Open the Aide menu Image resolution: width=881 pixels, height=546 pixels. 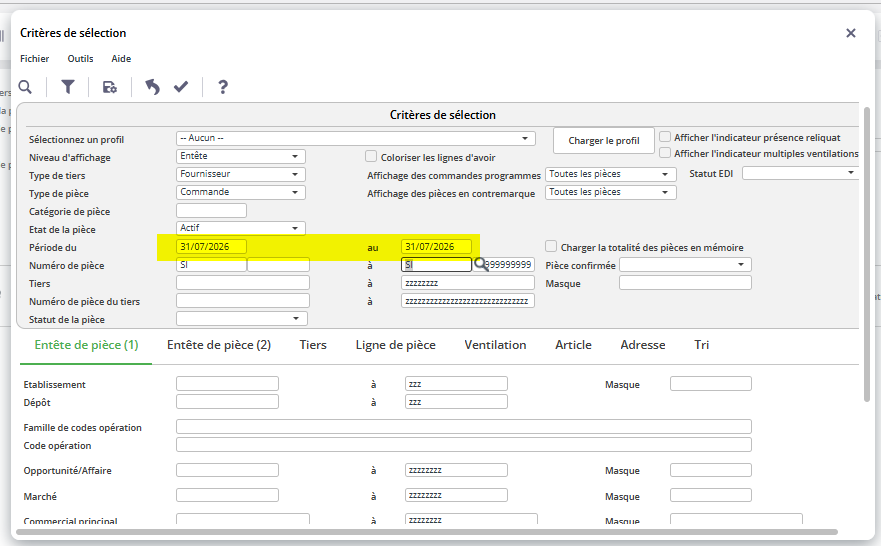[121, 58]
